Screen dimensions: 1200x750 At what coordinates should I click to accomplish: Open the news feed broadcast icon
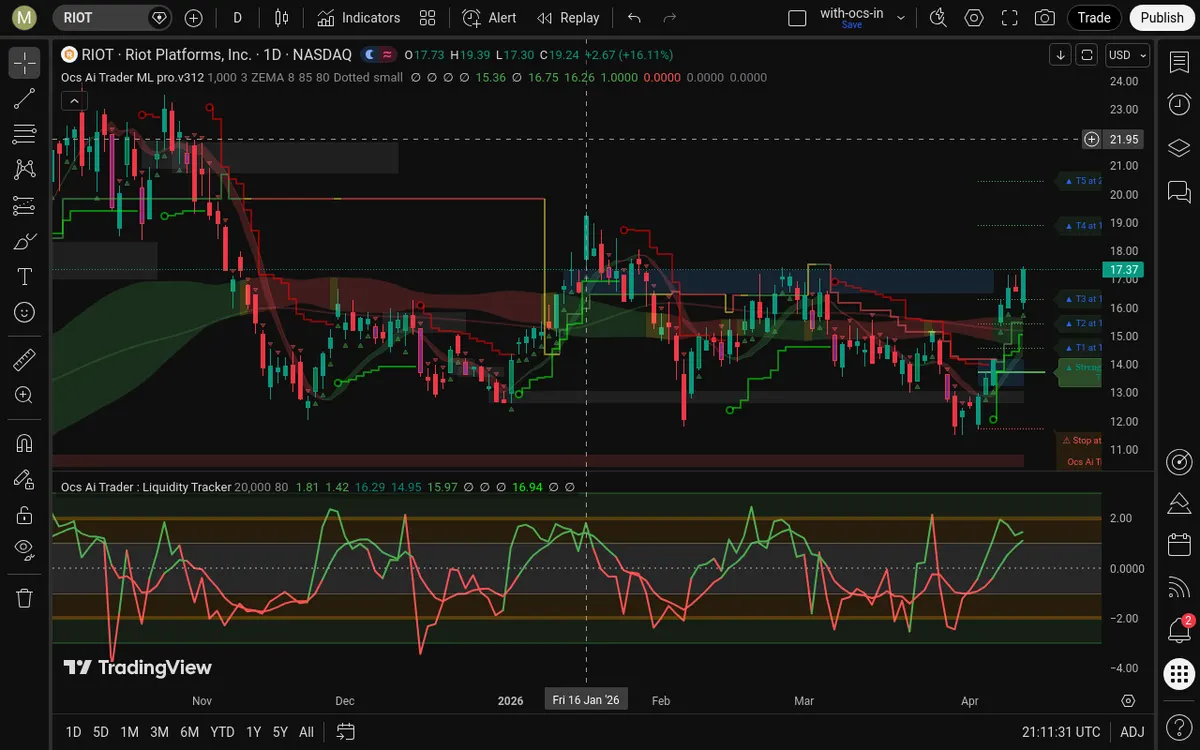[1179, 588]
